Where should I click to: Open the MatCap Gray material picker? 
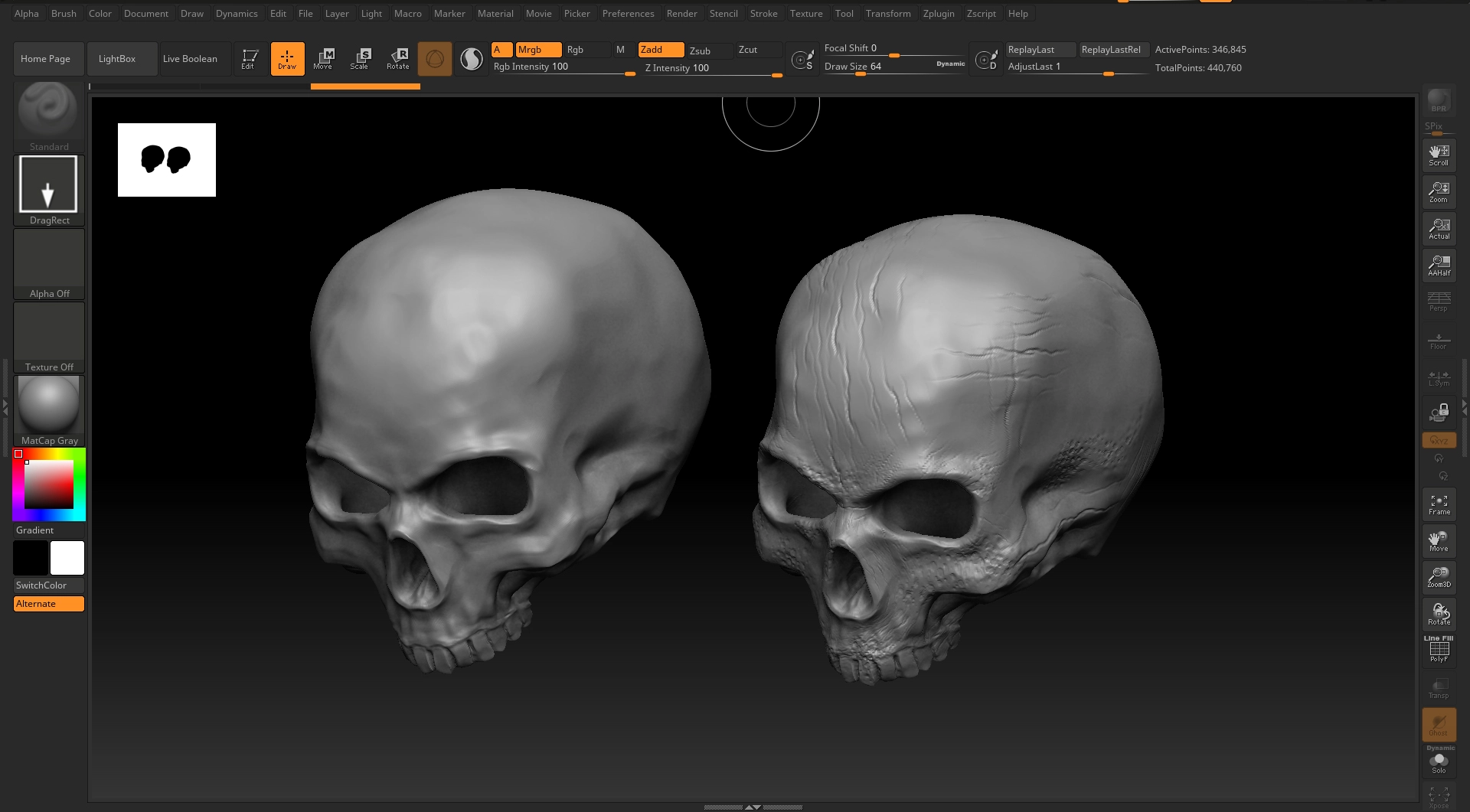(48, 410)
